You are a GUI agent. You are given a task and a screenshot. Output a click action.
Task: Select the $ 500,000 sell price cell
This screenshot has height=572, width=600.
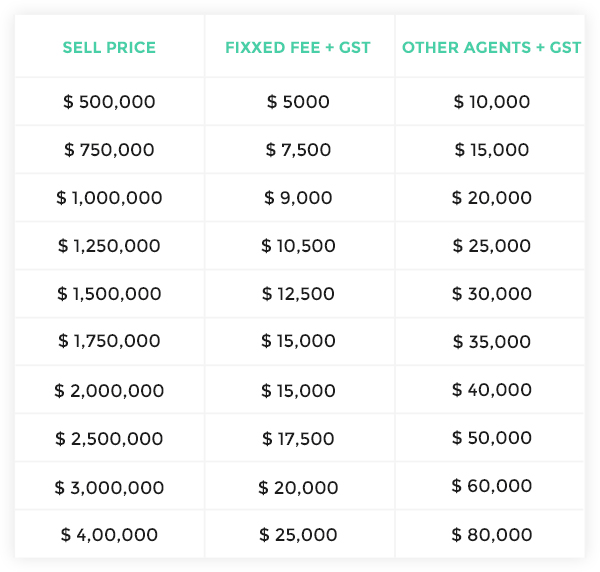(109, 102)
